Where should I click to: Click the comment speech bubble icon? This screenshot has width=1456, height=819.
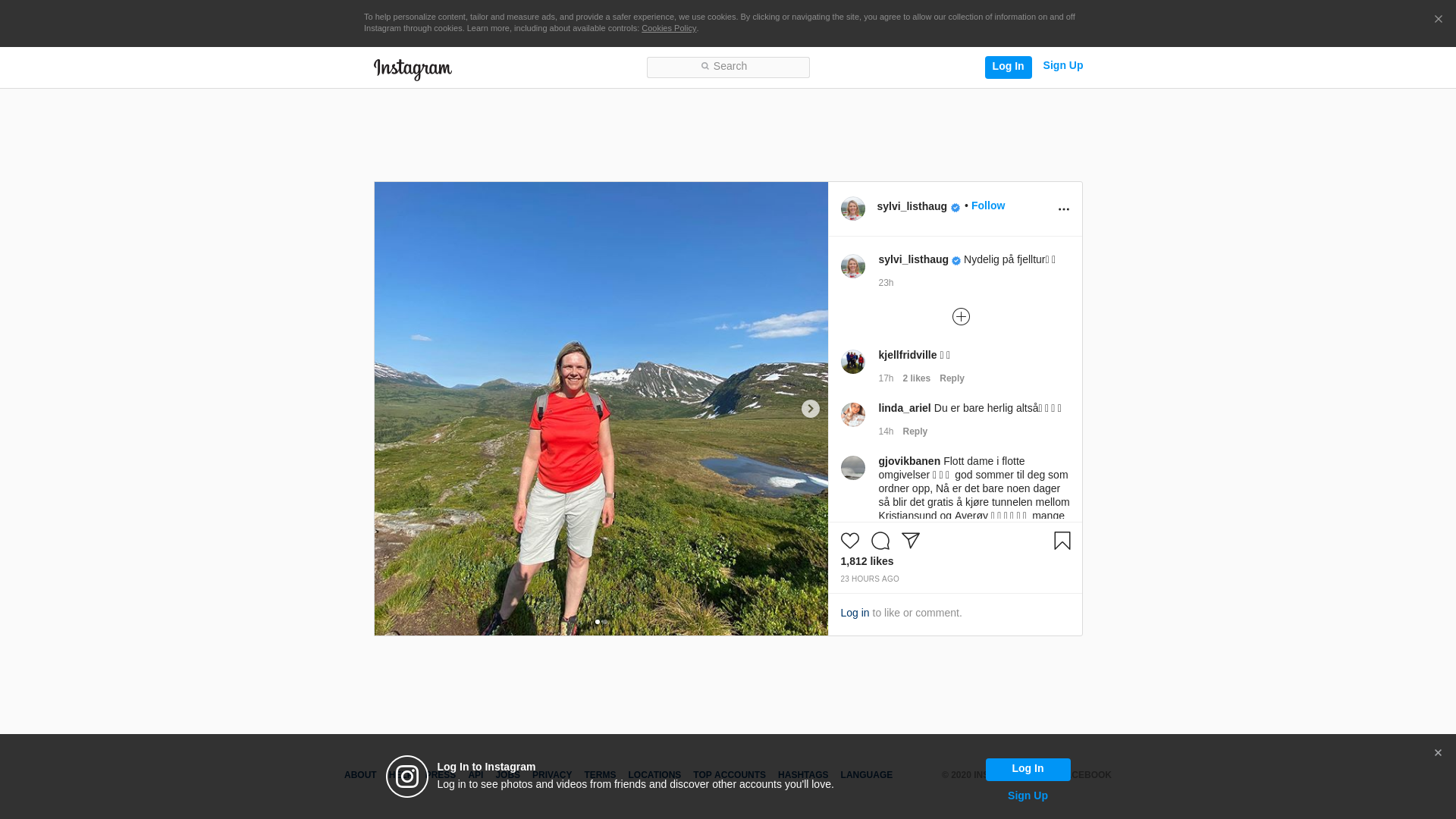pyautogui.click(x=880, y=541)
